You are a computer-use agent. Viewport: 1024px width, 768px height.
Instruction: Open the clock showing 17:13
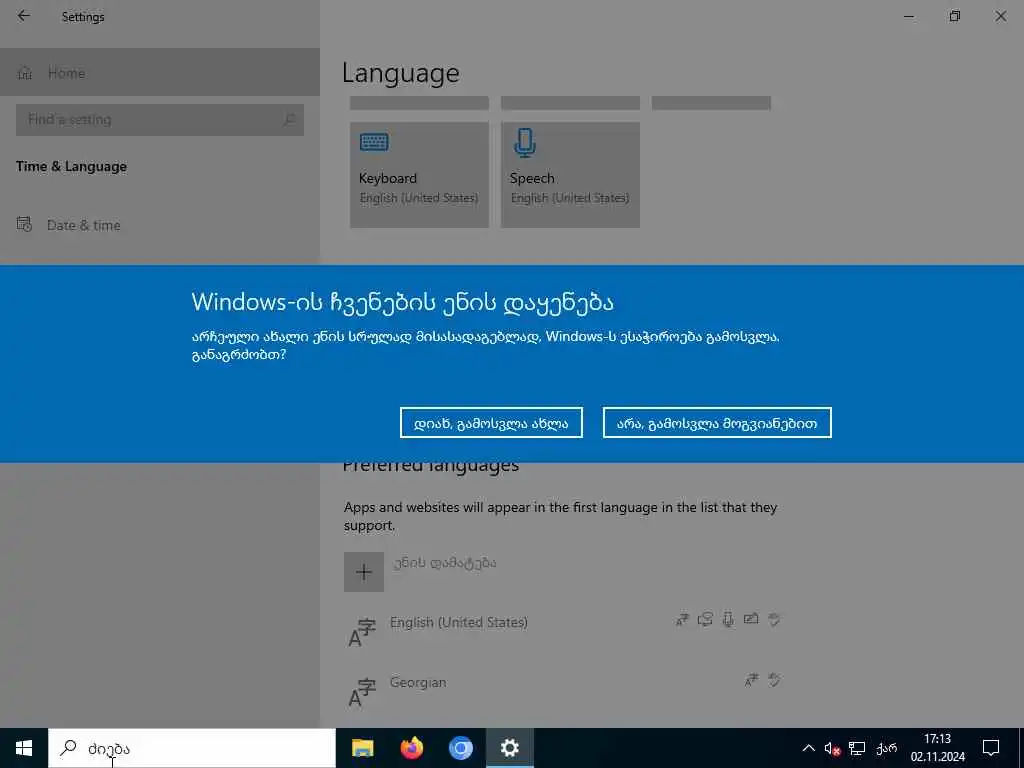938,748
